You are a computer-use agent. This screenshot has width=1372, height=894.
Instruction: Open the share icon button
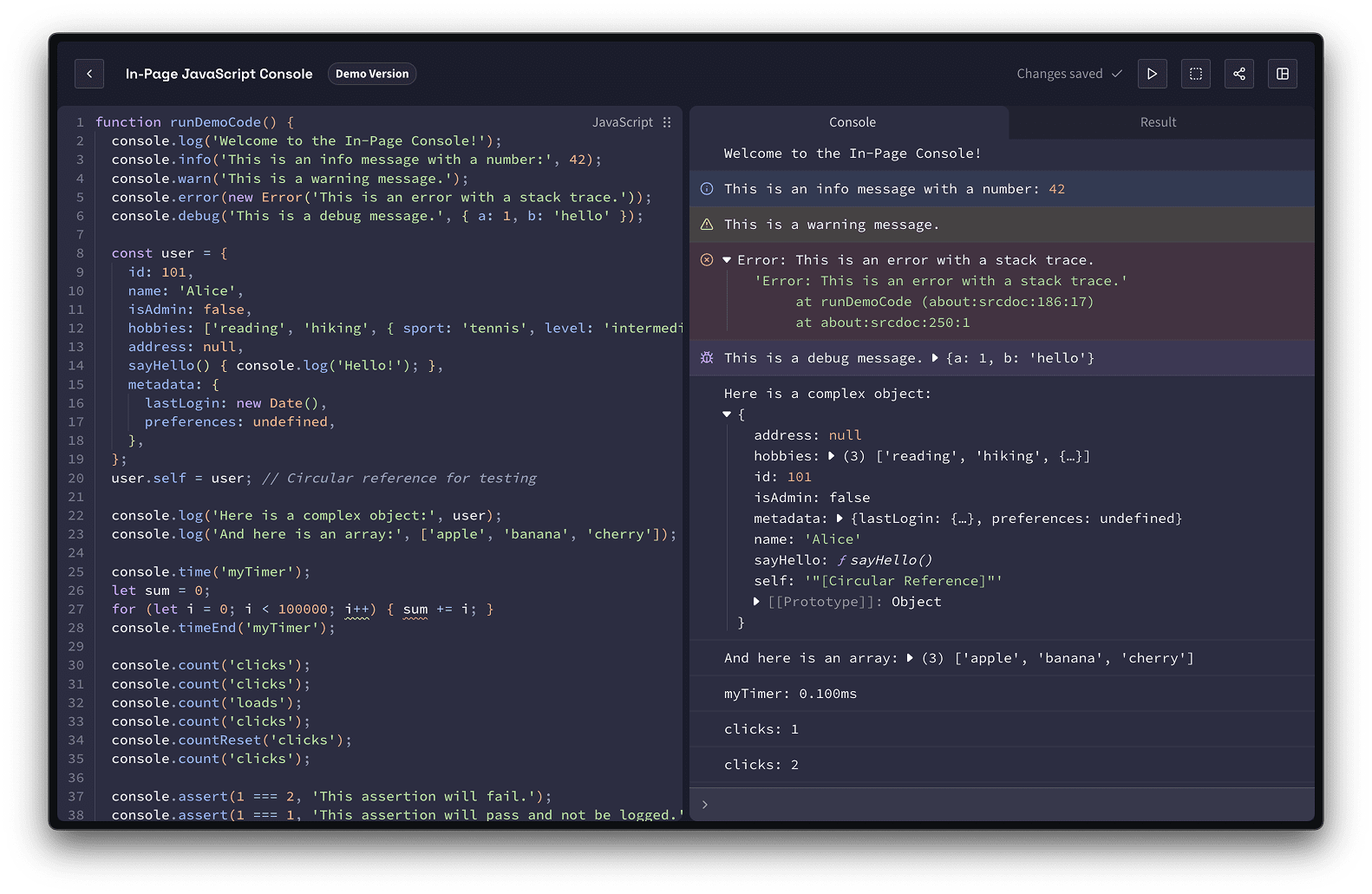(x=1239, y=74)
